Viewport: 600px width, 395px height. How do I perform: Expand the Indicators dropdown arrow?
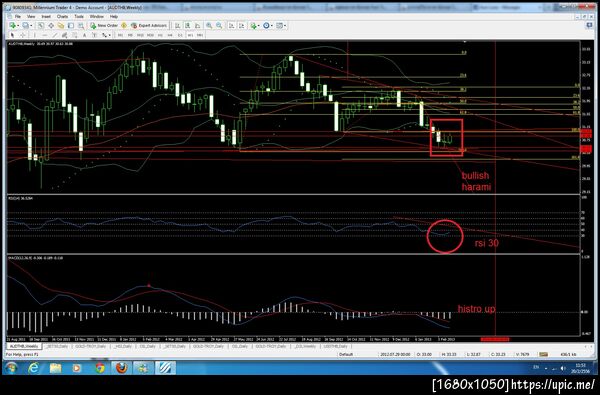point(258,26)
